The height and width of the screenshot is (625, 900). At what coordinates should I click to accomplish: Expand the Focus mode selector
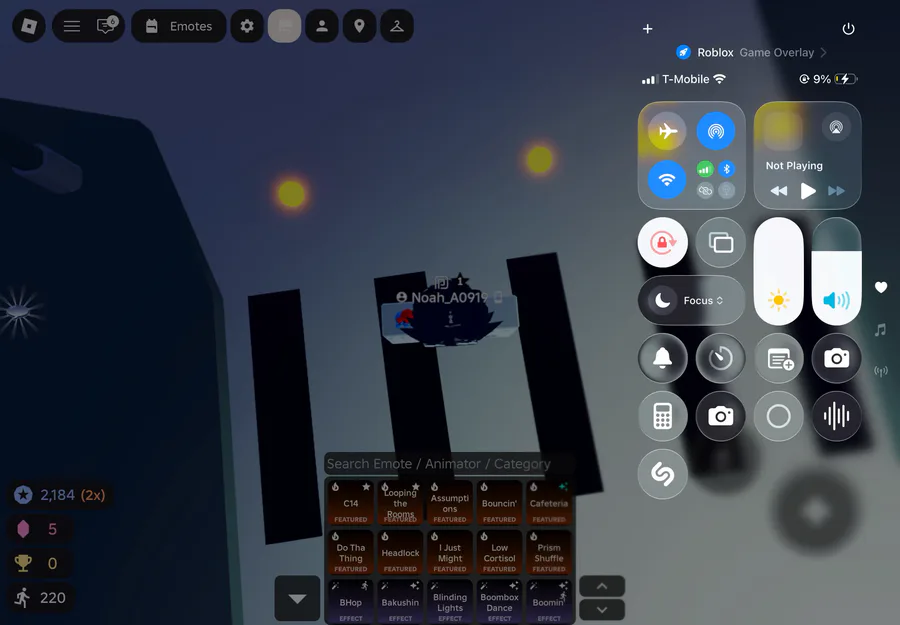692,300
